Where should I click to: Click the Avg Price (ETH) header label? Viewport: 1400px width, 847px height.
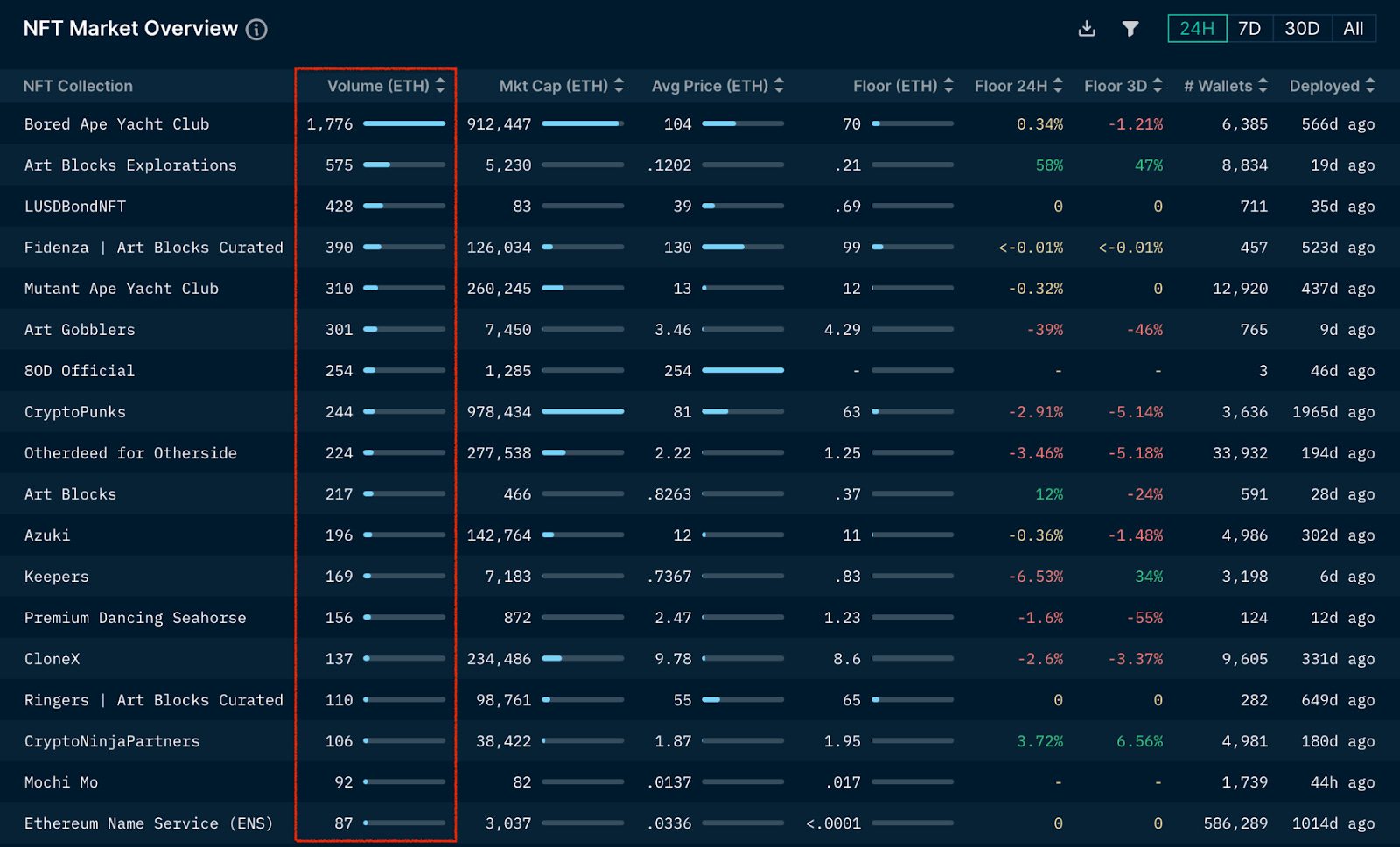pyautogui.click(x=710, y=86)
